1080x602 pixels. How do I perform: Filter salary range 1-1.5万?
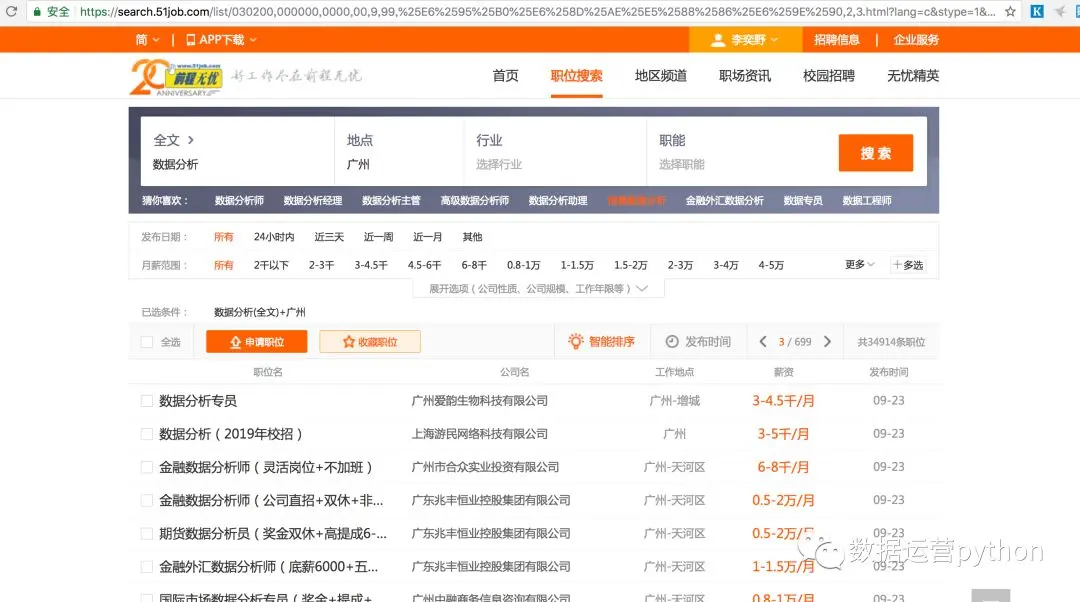[577, 265]
